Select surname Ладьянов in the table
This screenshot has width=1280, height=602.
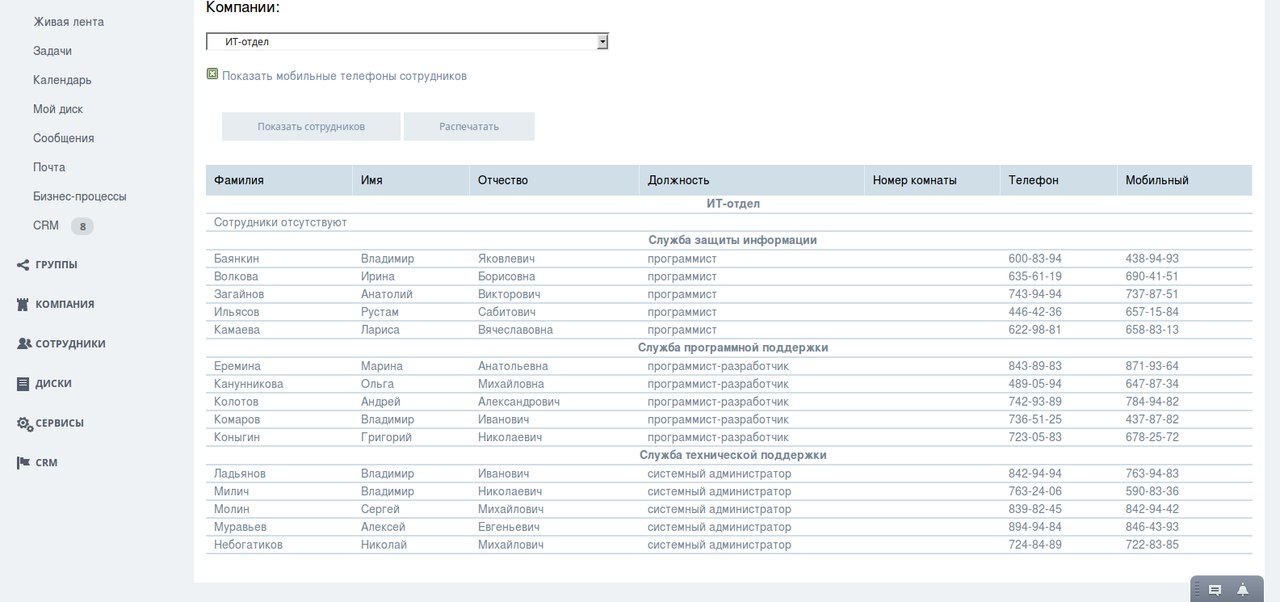[240, 474]
